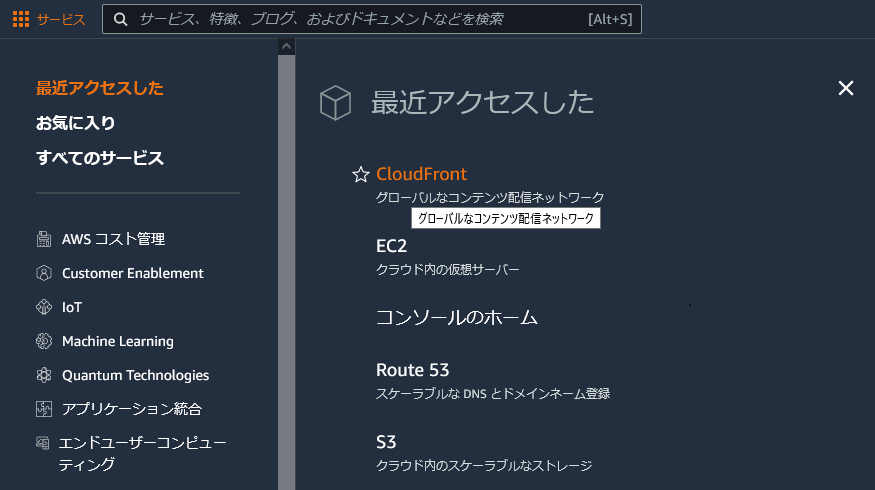Click the AWS コスト管理 category icon
Viewport: 875px width, 490px height.
click(x=43, y=239)
